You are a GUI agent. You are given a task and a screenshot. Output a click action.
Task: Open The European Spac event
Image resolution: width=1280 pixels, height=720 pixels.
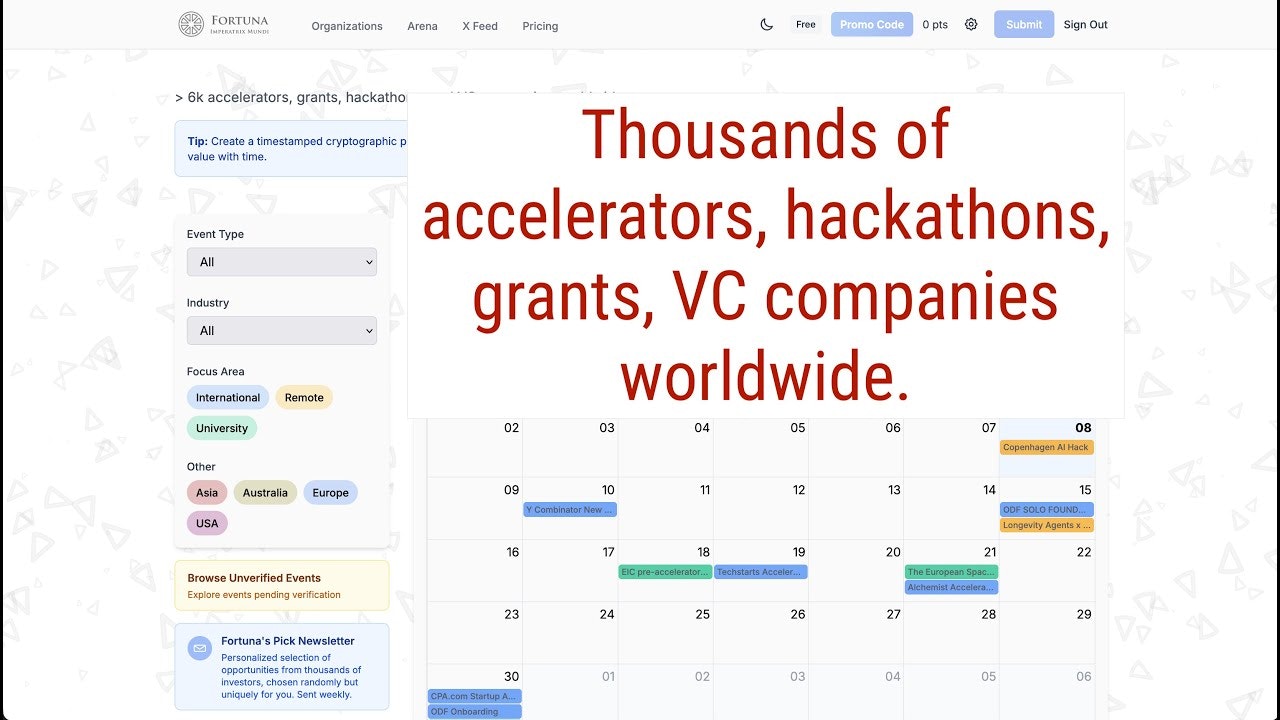[x=951, y=572]
